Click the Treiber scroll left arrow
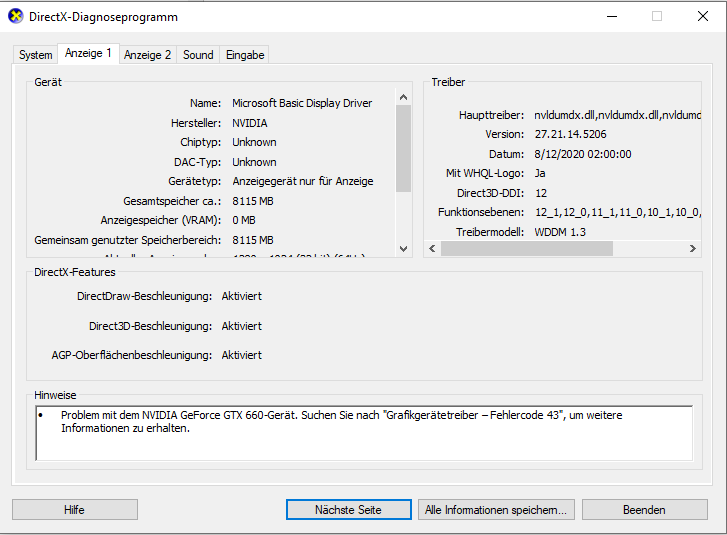The image size is (727, 535). coord(432,248)
